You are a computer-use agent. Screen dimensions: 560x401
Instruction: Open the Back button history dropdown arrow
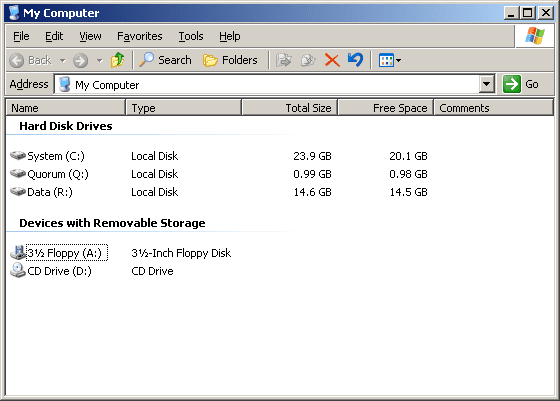[x=63, y=60]
